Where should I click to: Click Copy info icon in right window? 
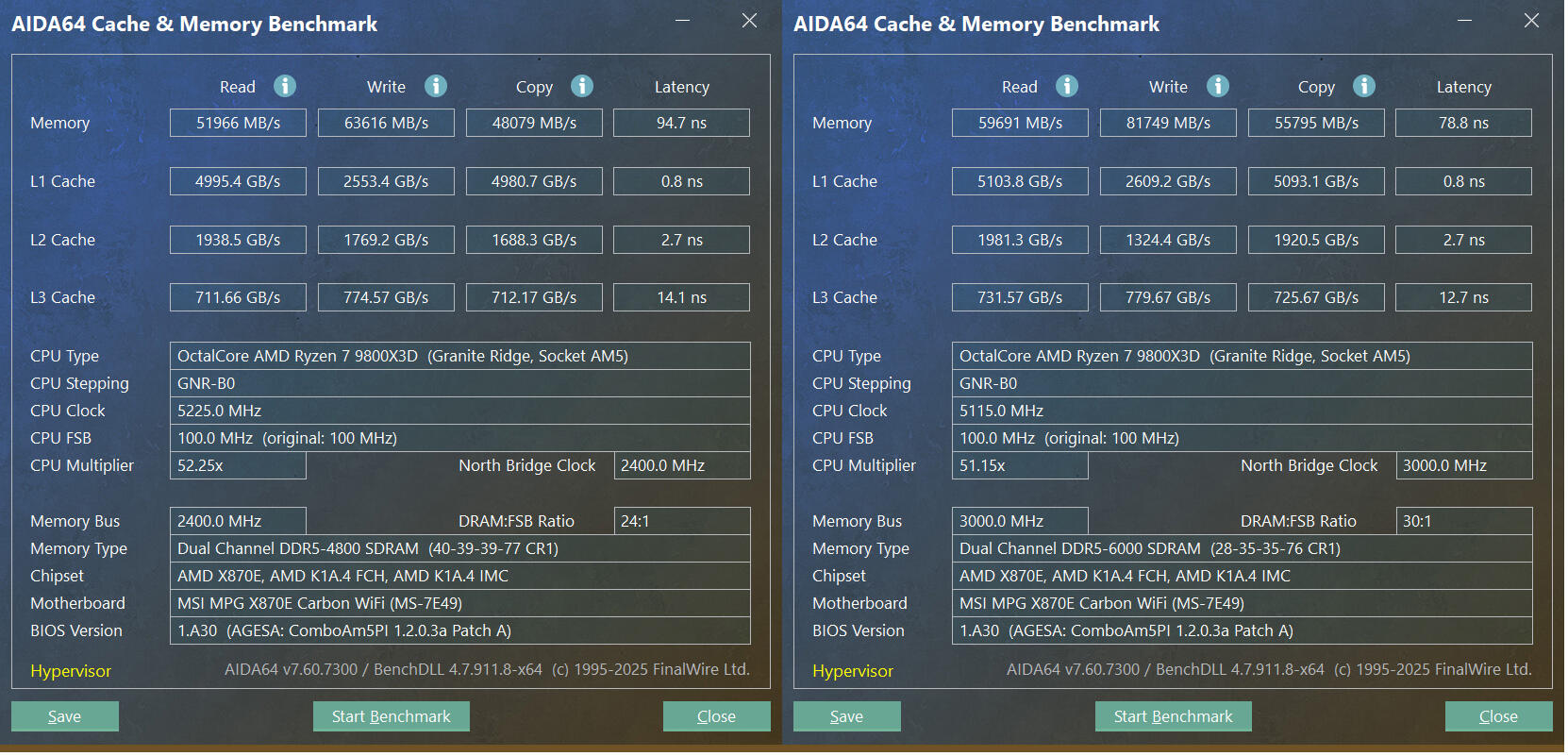click(x=1364, y=86)
